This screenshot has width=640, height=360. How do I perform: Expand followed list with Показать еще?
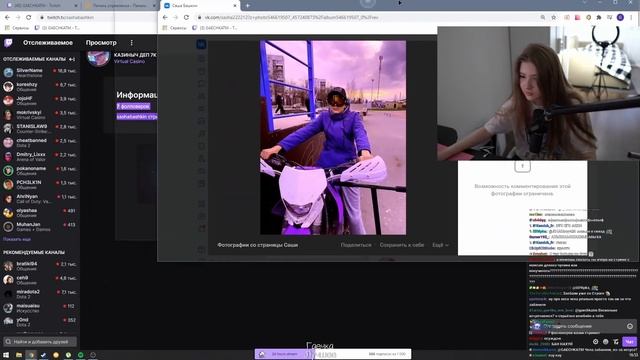[17, 239]
